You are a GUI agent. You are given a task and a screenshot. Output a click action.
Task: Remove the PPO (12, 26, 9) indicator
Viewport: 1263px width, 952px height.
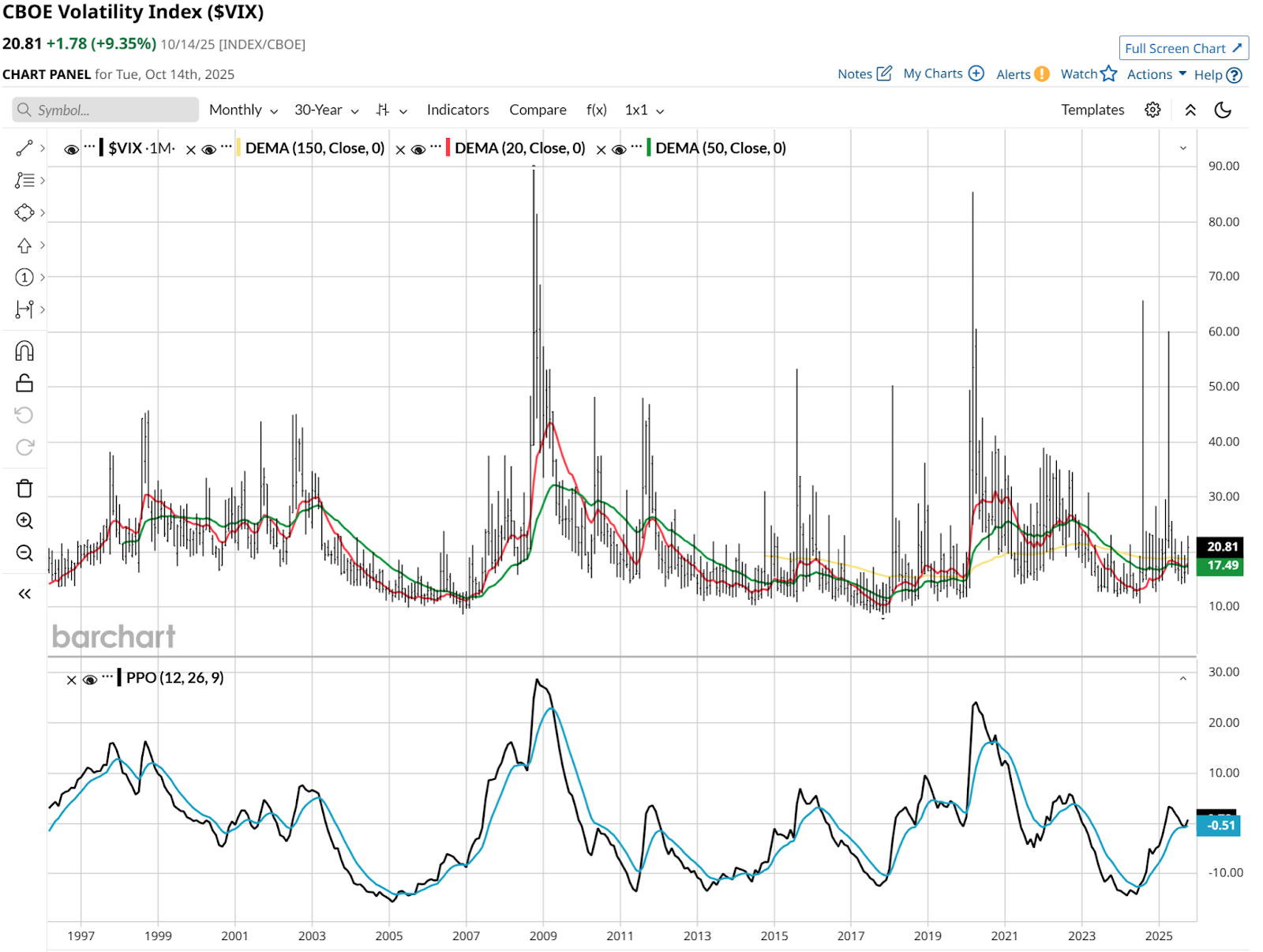tap(71, 680)
